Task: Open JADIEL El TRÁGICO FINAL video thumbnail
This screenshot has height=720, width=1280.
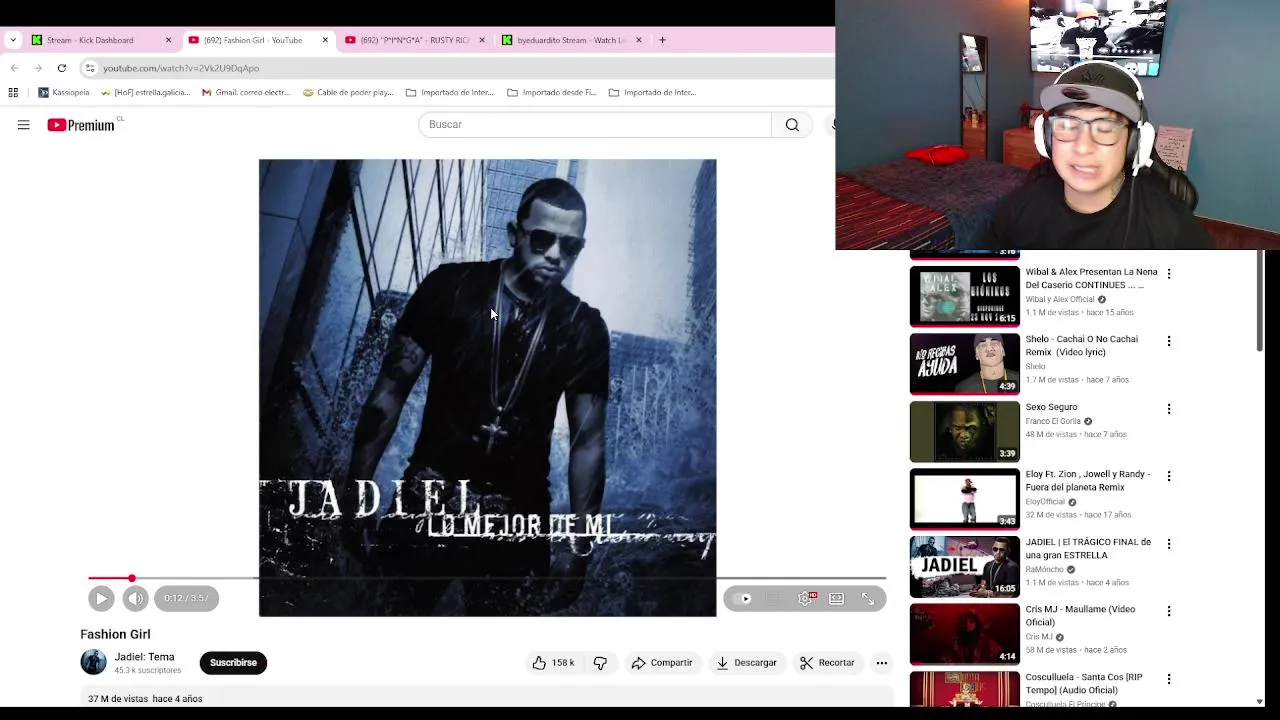Action: click(x=964, y=566)
